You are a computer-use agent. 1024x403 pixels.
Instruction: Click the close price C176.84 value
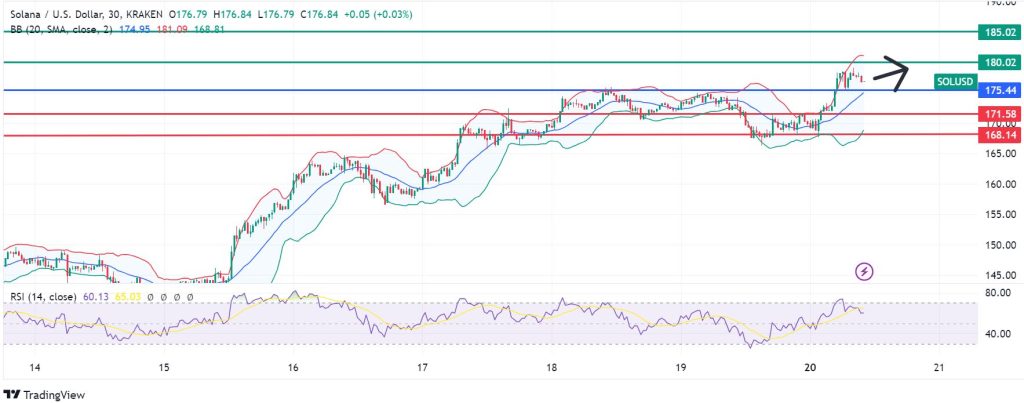319,14
